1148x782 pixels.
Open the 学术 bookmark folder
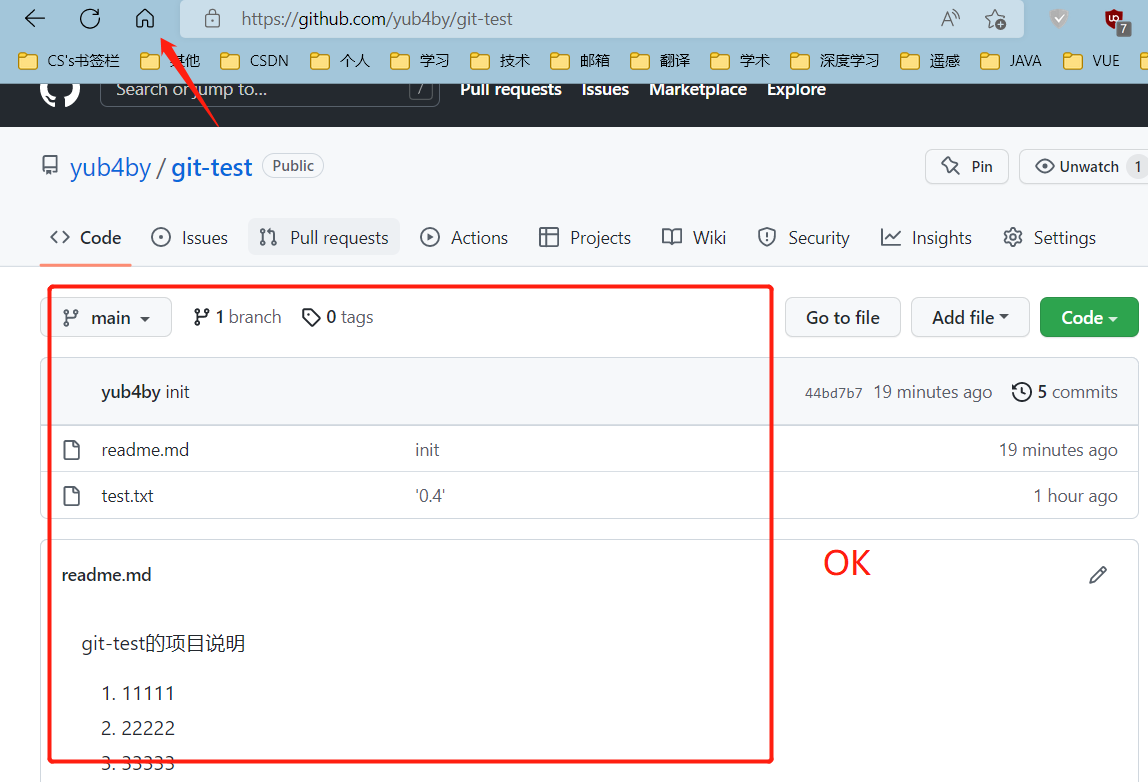tap(739, 61)
